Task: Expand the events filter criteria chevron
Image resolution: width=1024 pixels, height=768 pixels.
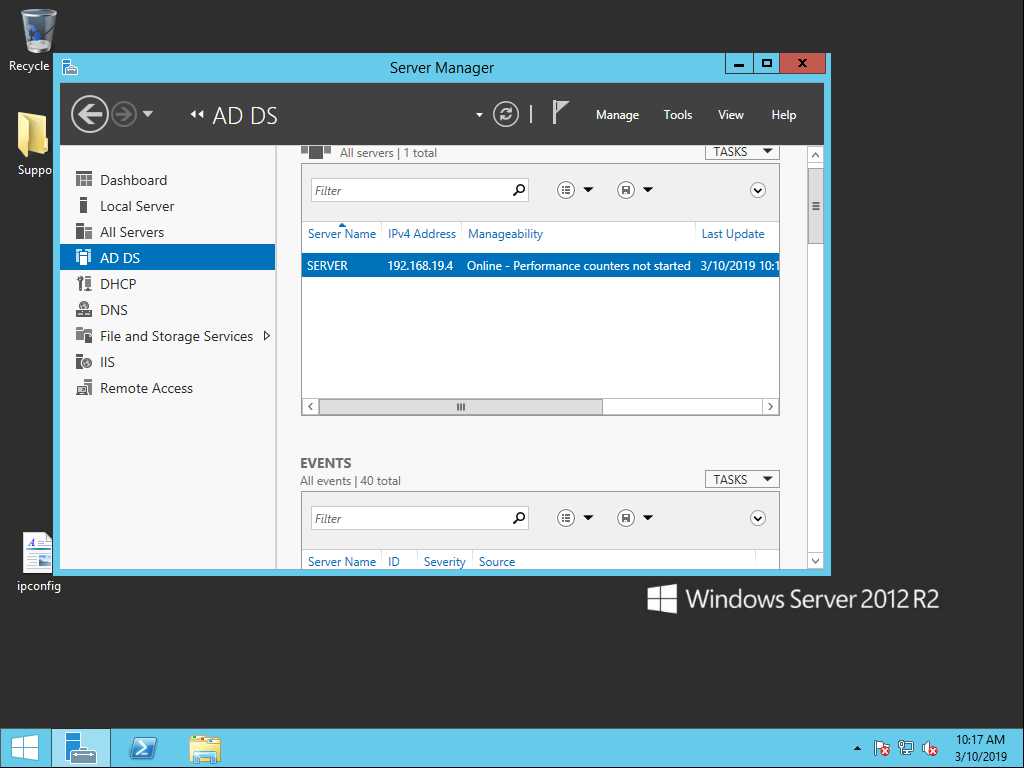Action: (758, 518)
